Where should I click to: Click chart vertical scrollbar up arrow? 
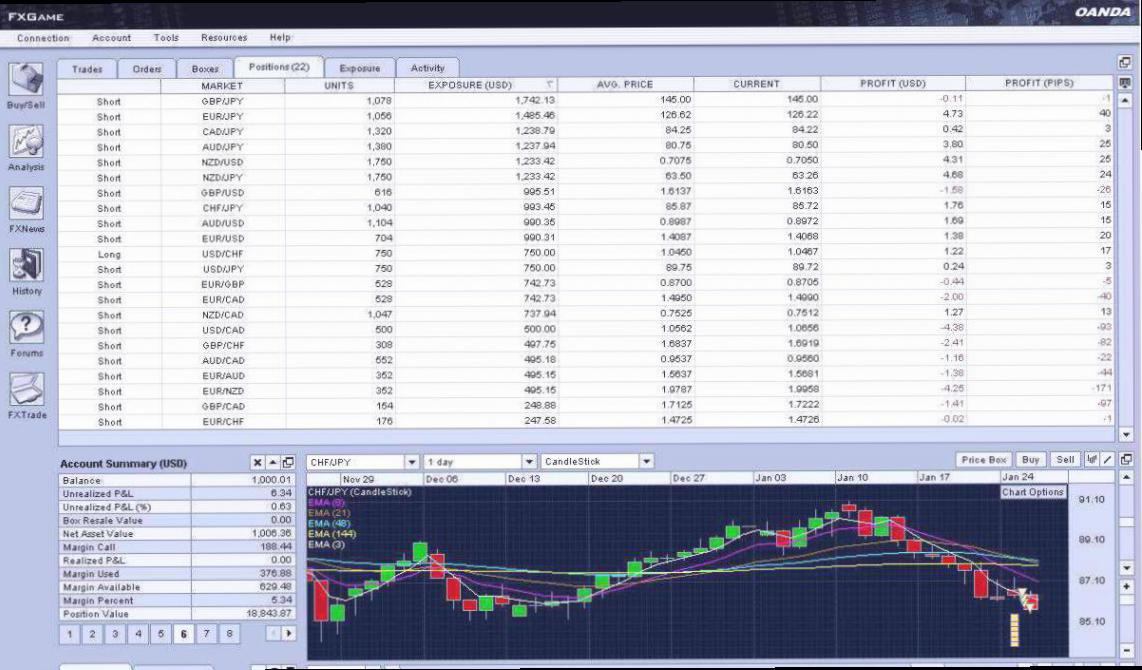pos(1127,478)
